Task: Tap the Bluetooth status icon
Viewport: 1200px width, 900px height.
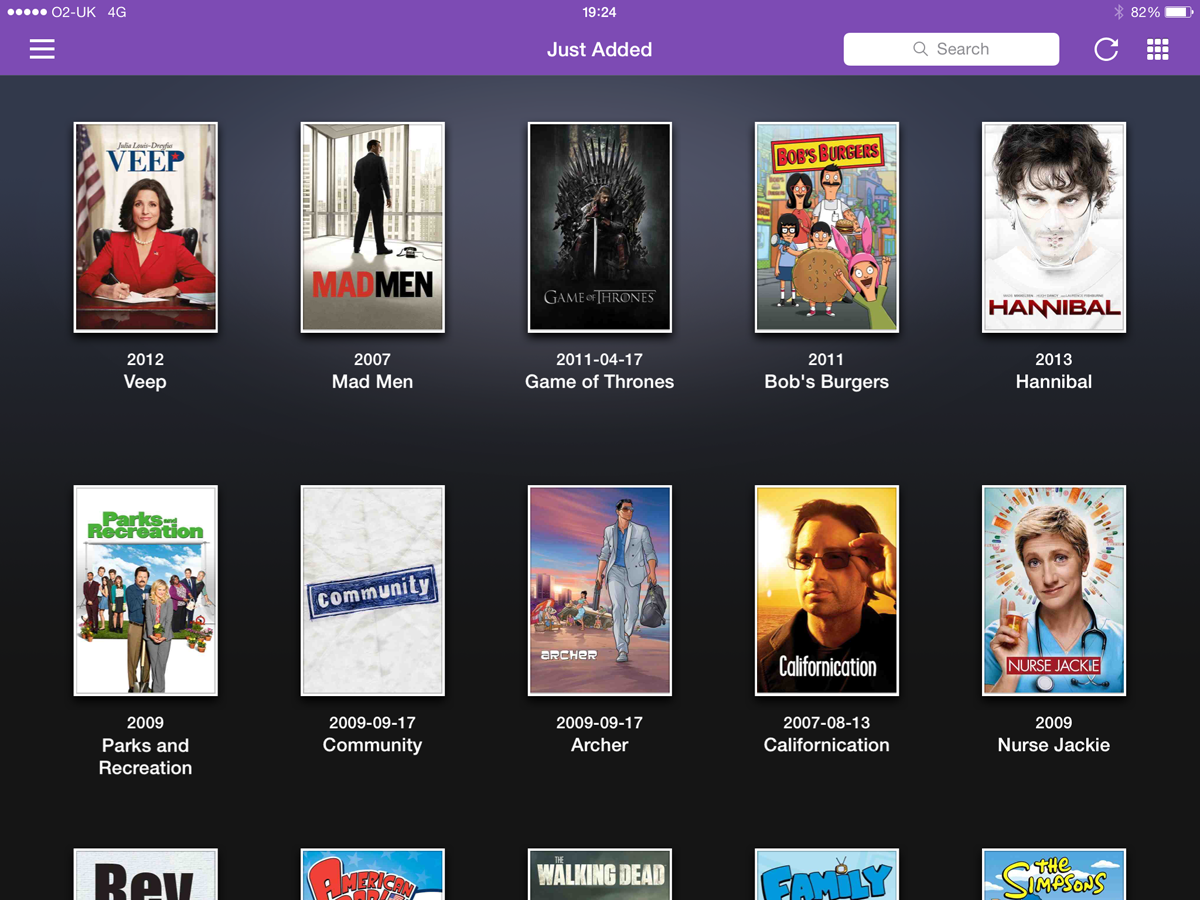Action: pyautogui.click(x=1119, y=12)
